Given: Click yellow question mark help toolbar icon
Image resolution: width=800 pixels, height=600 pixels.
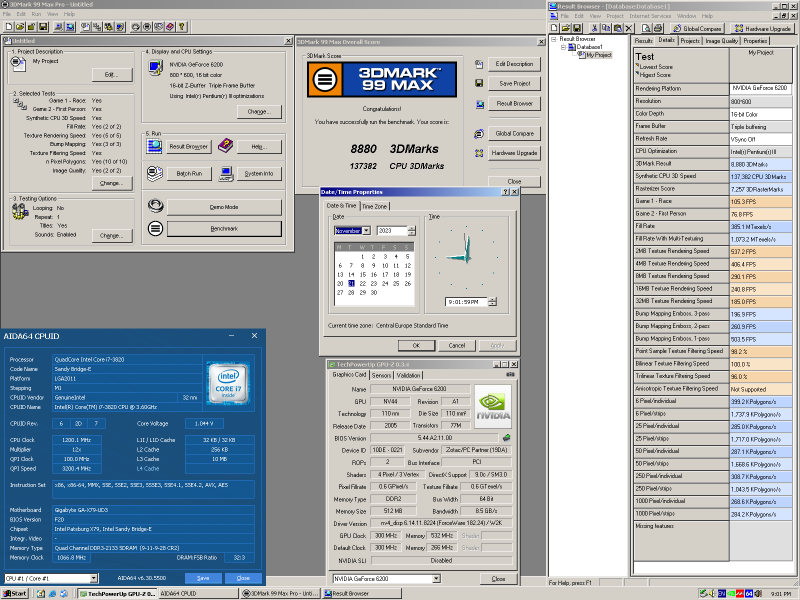Looking at the screenshot, I should (x=181, y=27).
